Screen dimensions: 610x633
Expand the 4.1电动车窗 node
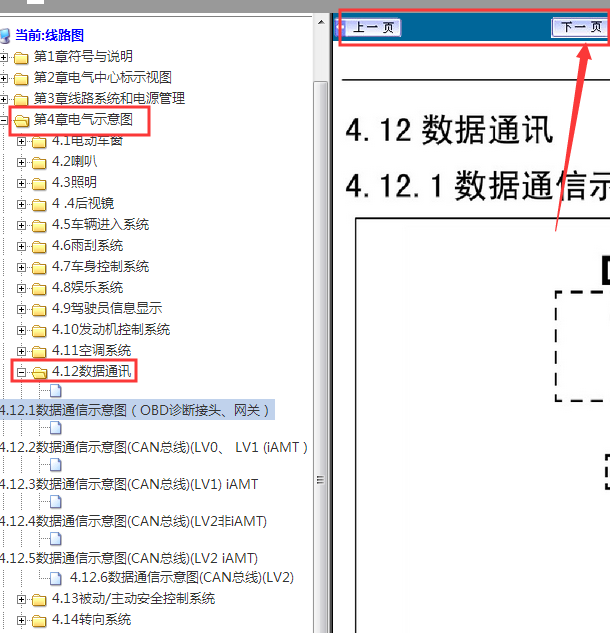click(21, 142)
